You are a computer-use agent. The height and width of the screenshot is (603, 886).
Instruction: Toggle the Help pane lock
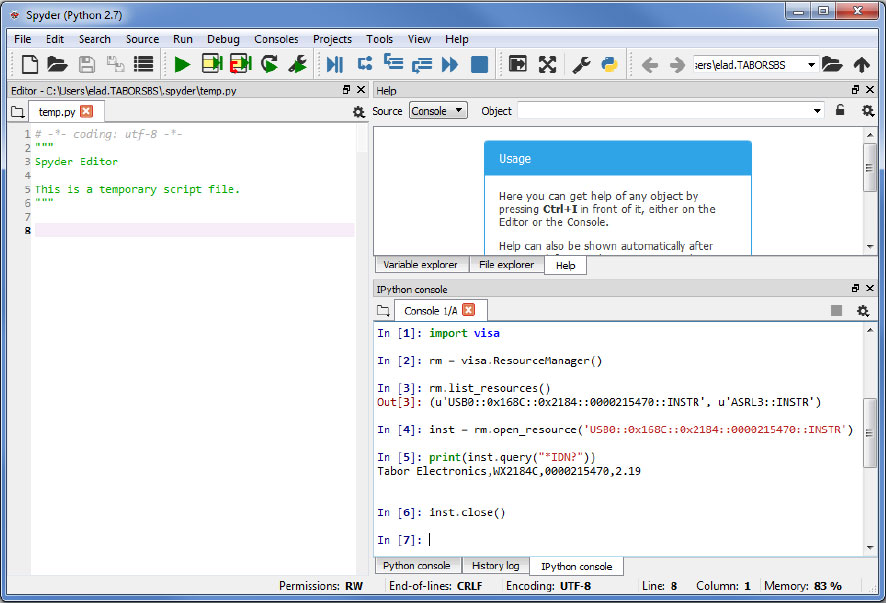click(x=840, y=110)
